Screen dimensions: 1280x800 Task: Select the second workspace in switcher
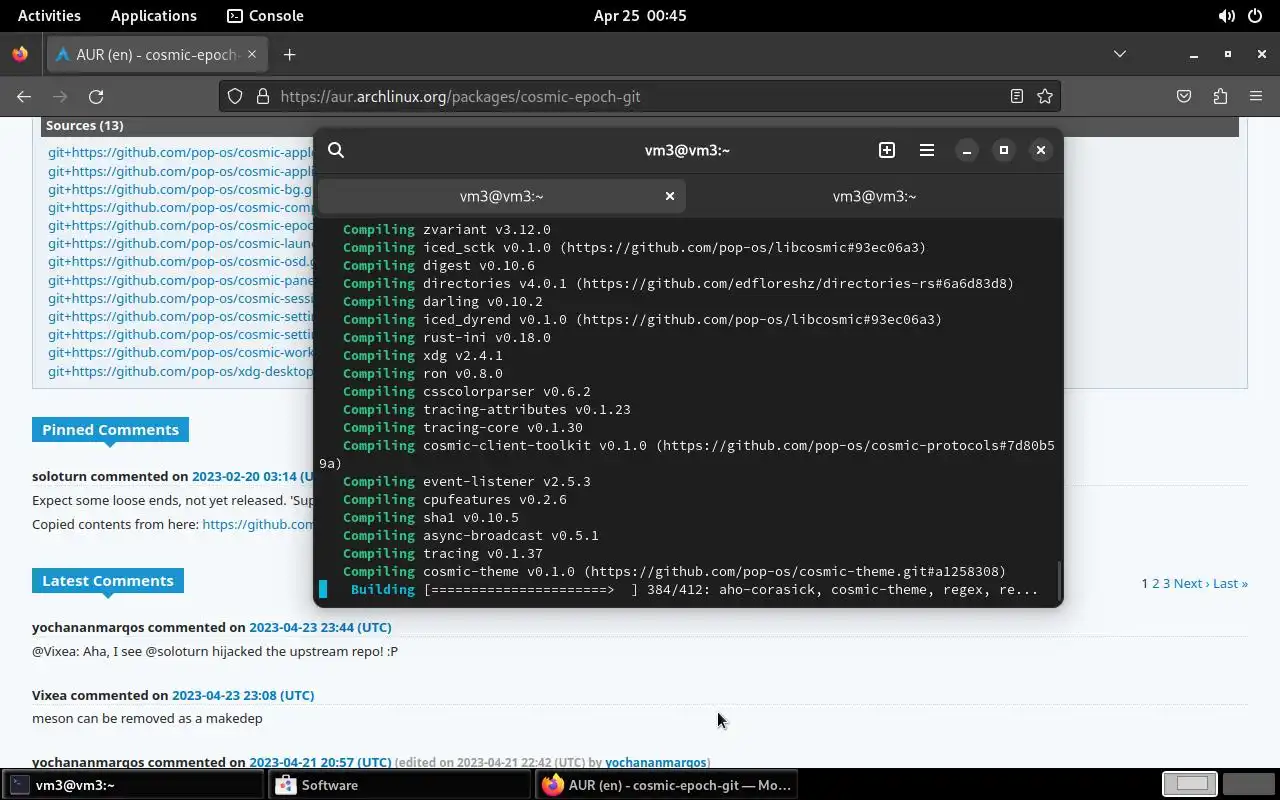1249,784
